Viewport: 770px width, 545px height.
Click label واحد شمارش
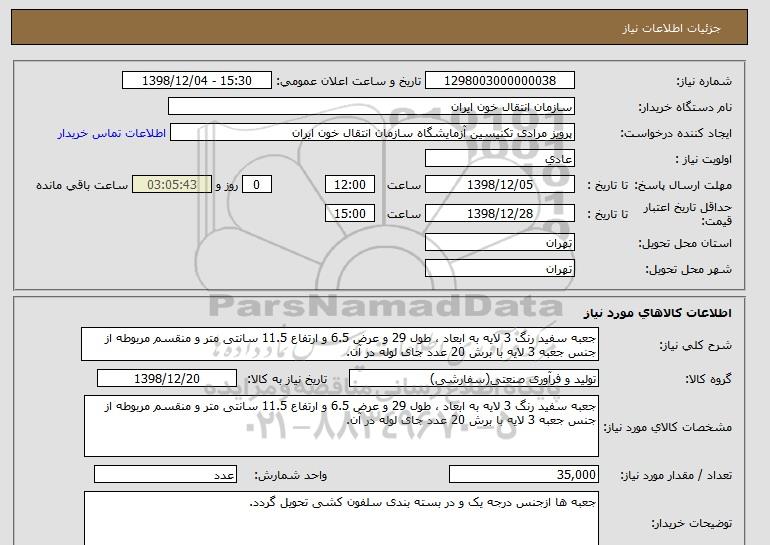click(x=290, y=475)
